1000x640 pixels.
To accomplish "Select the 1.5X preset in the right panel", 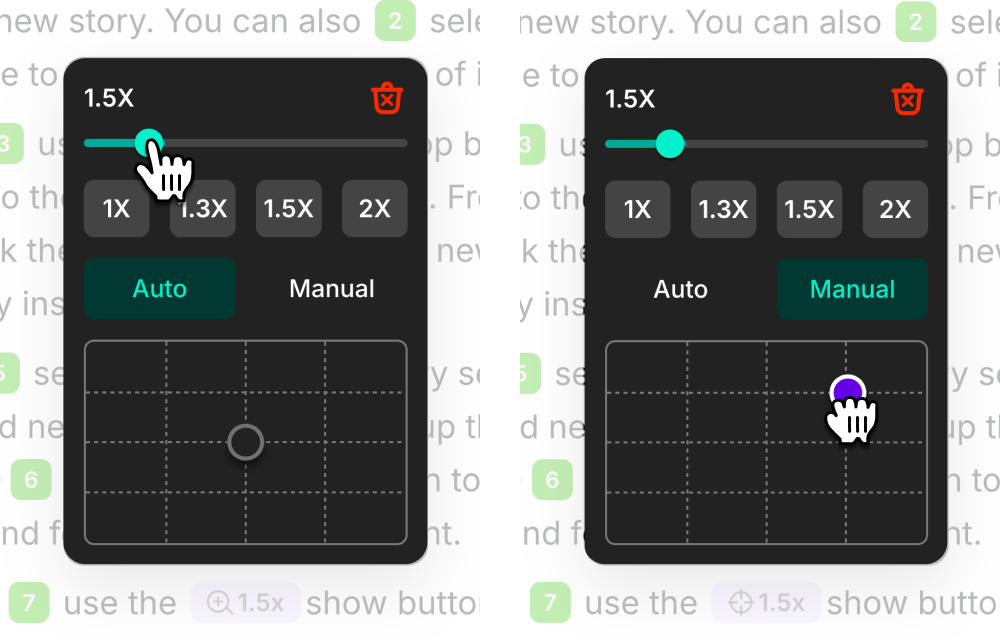I will click(810, 209).
